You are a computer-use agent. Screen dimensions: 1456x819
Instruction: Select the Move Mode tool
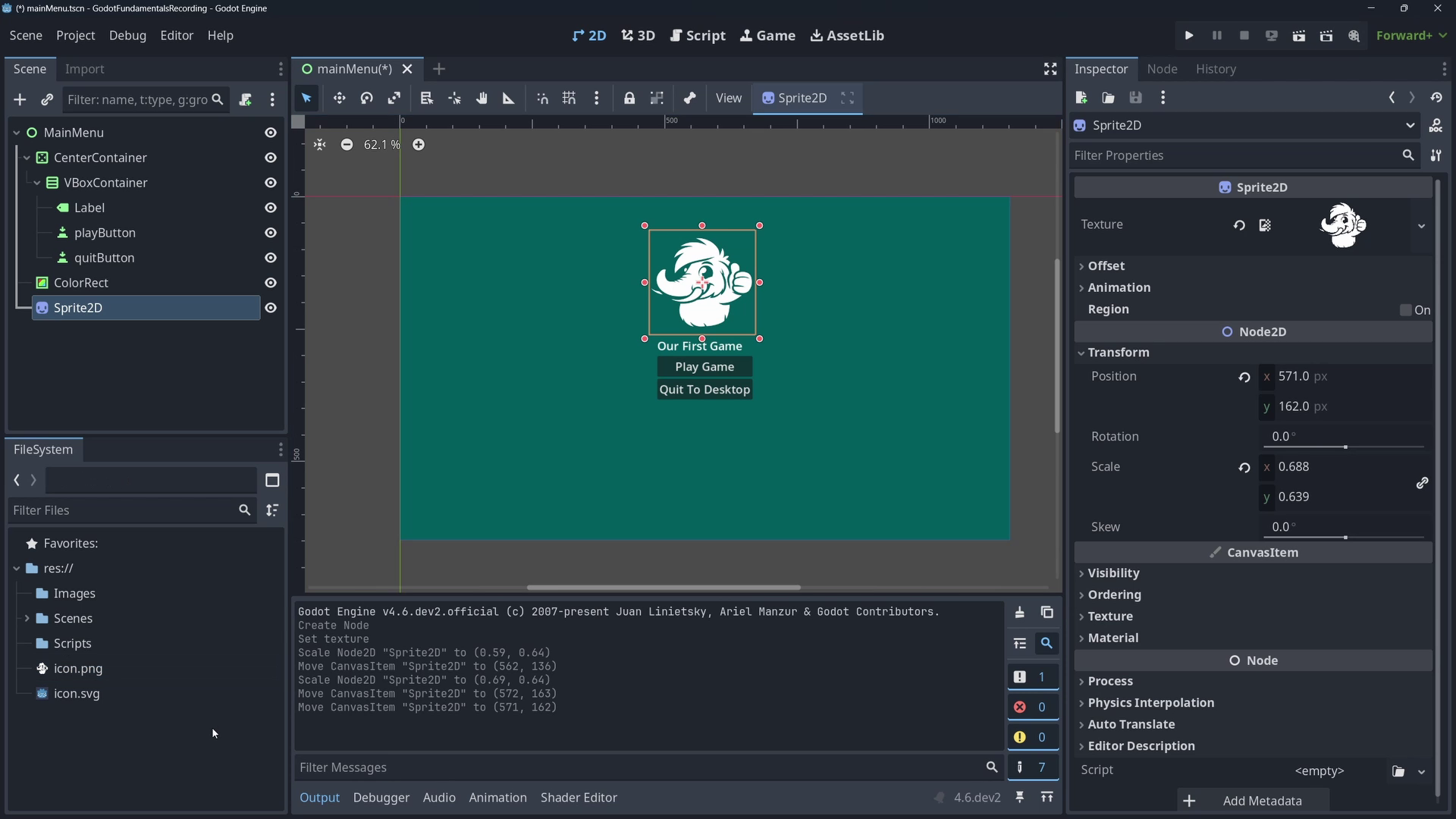pos(339,99)
